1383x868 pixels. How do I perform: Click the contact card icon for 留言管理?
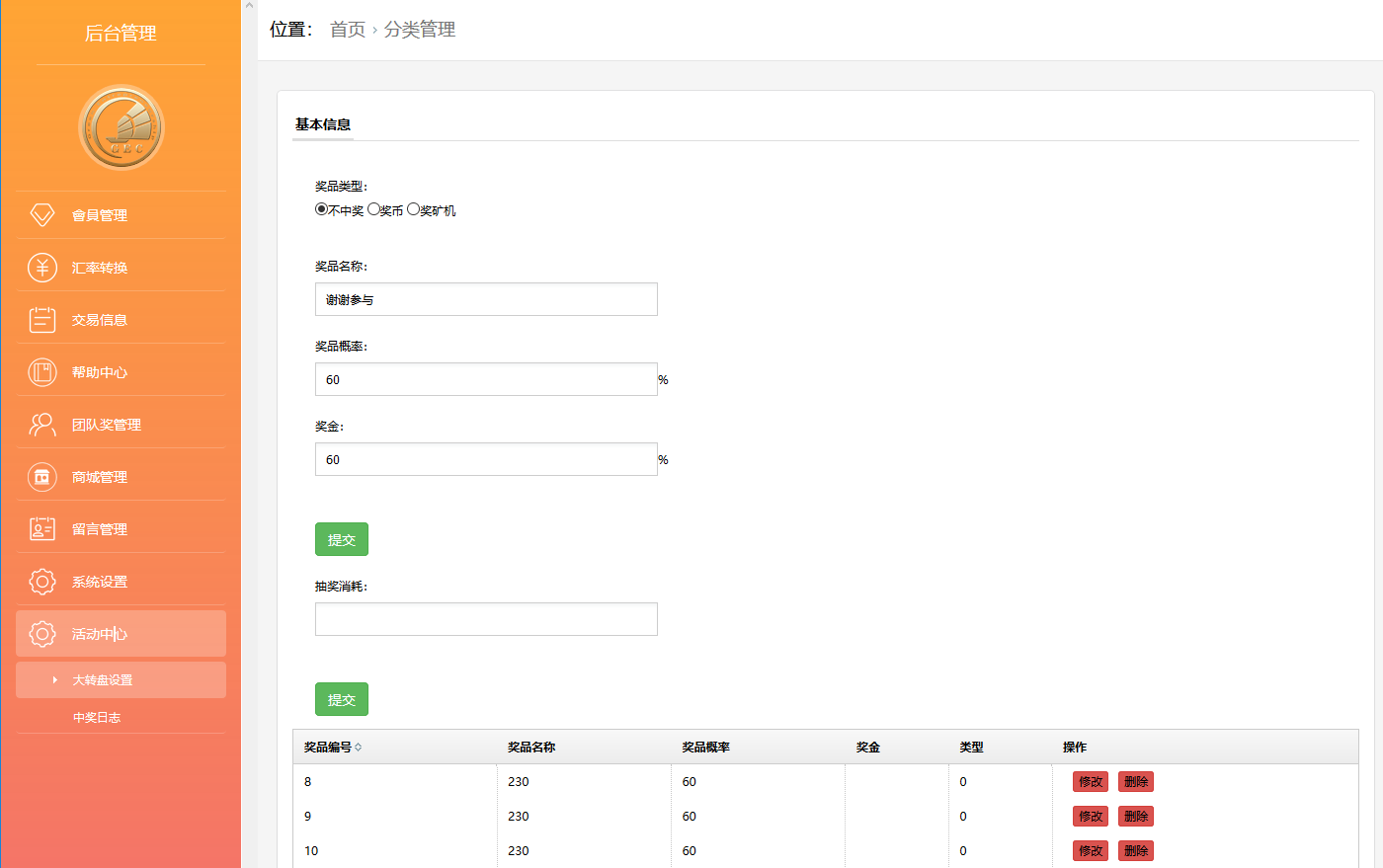[41, 529]
